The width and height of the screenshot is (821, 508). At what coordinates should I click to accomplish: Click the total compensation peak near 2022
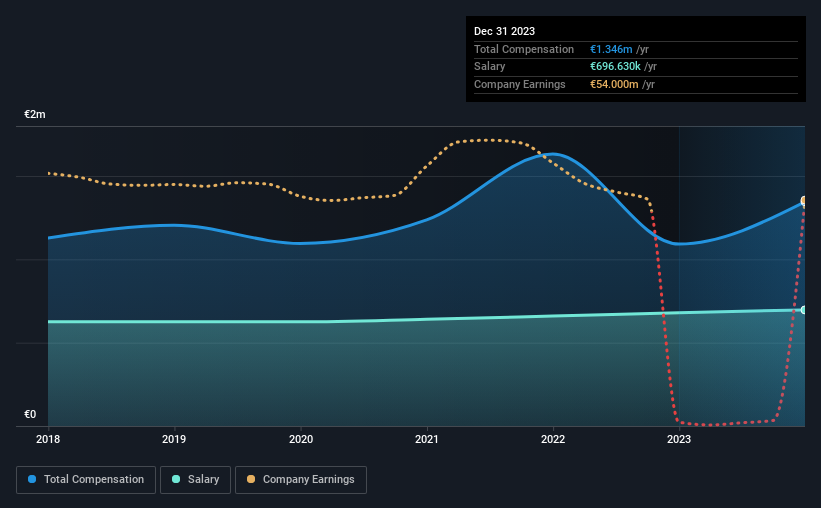click(552, 153)
